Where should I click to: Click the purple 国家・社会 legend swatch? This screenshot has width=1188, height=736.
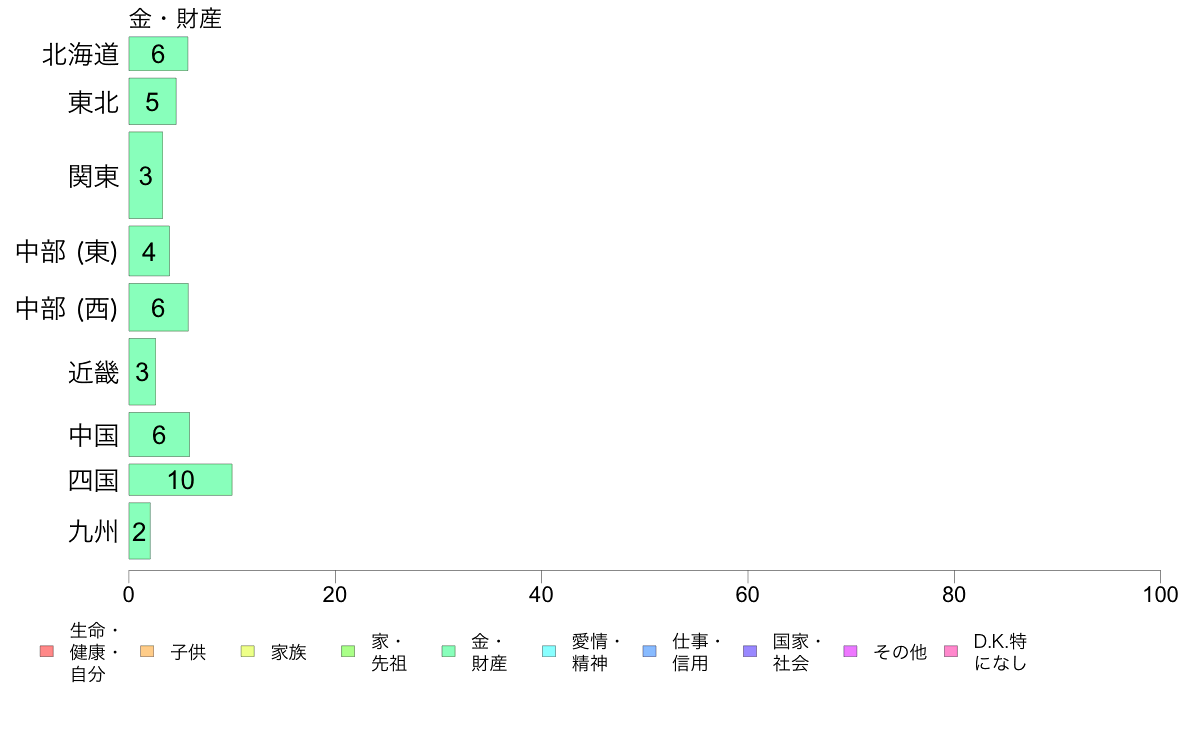750,652
